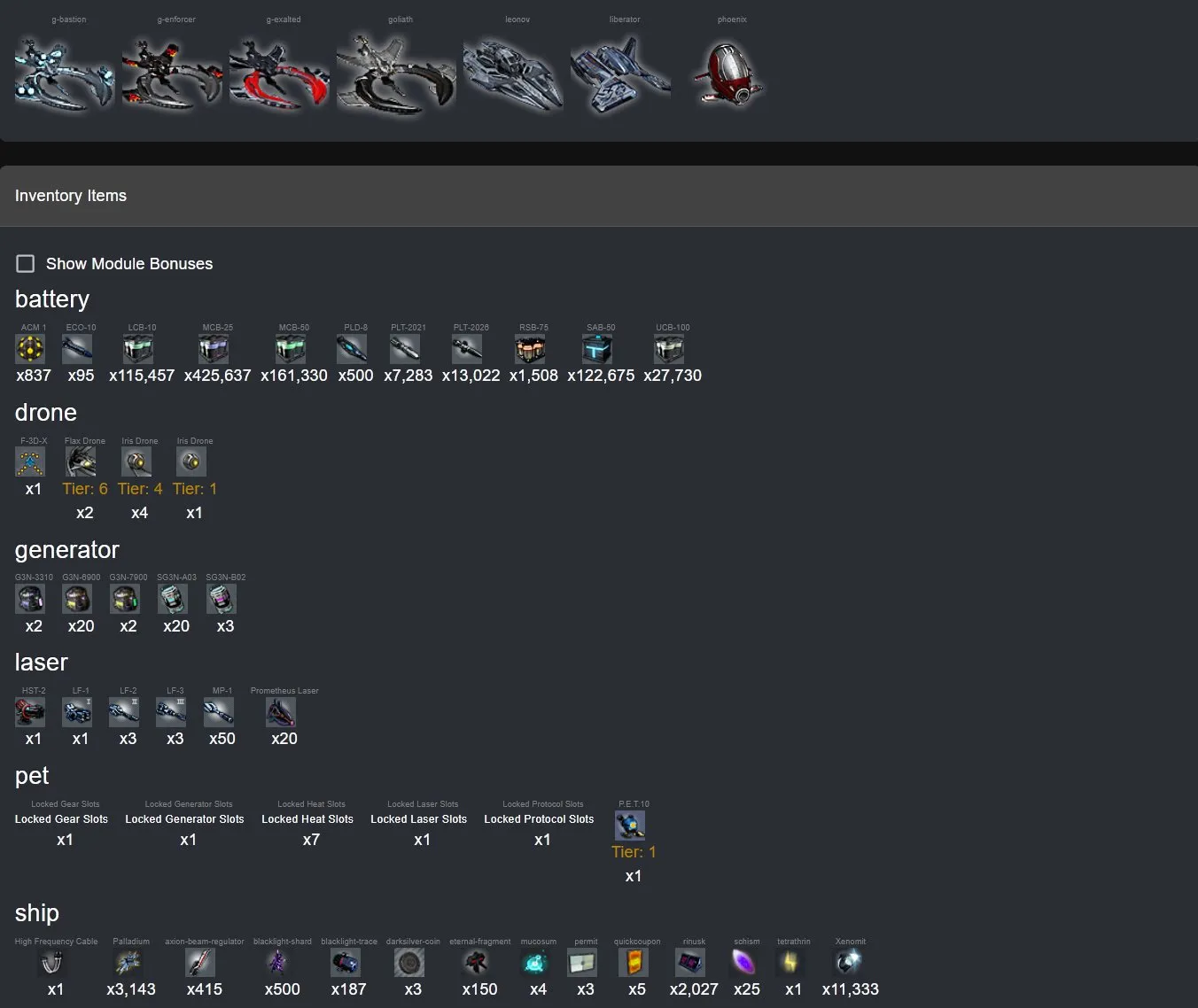This screenshot has width=1198, height=1008.
Task: Click the PLD-8 rocket icon
Action: tap(352, 349)
